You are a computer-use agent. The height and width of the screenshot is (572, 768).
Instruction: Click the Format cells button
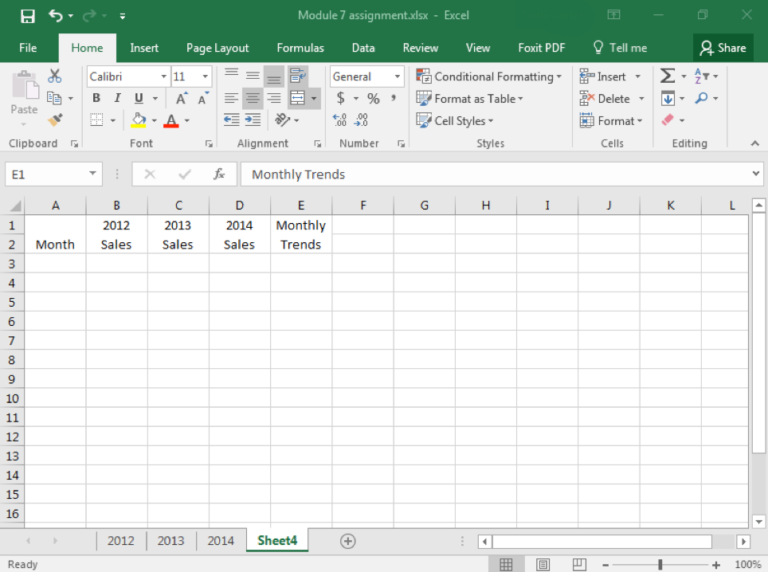[611, 120]
